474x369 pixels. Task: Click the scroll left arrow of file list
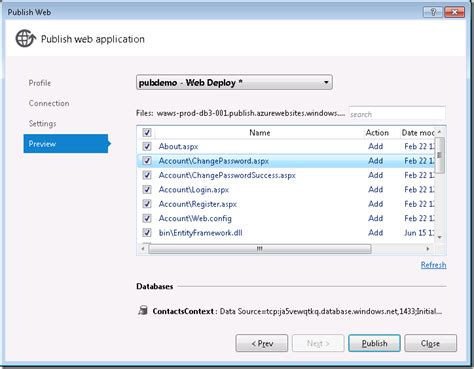[143, 249]
